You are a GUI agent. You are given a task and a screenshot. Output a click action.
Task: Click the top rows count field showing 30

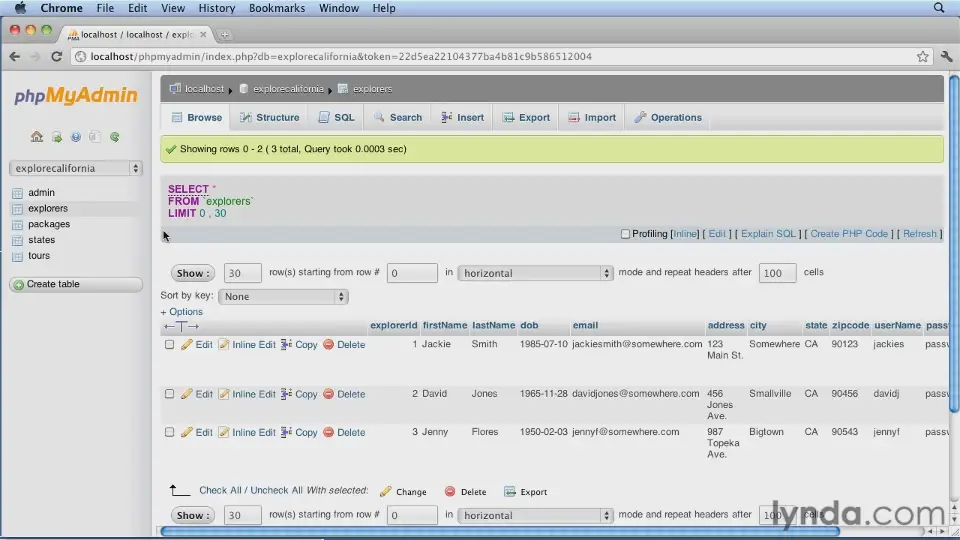pyautogui.click(x=242, y=273)
